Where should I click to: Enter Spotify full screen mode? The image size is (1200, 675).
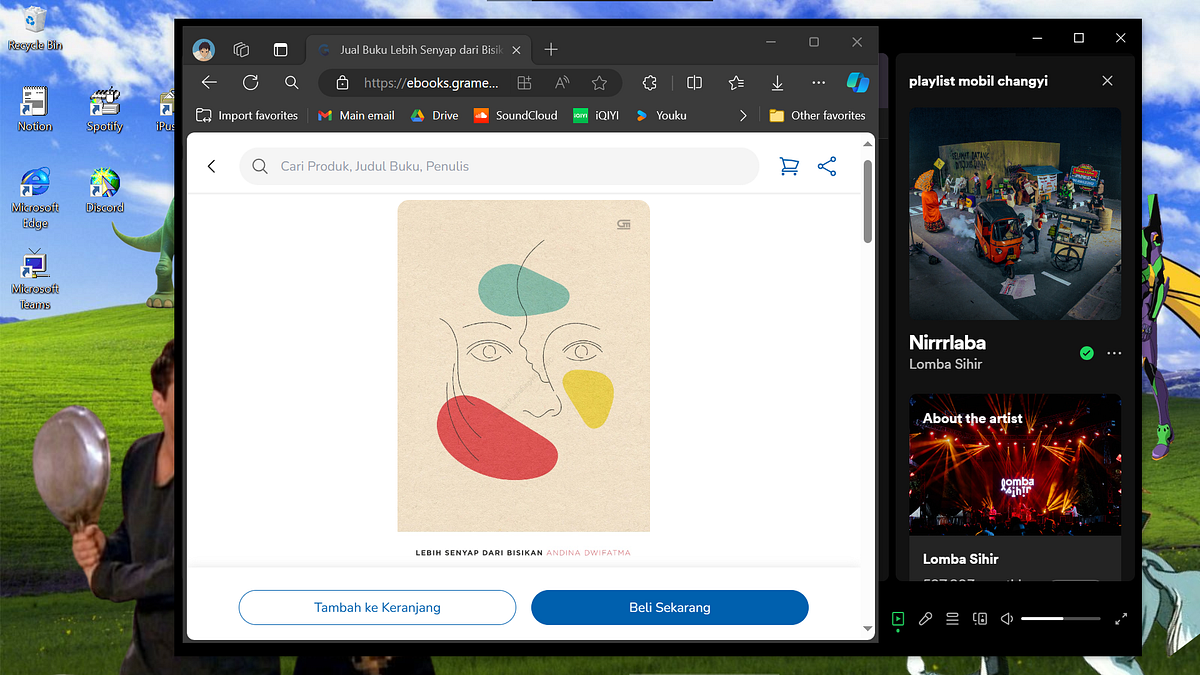tap(1121, 619)
